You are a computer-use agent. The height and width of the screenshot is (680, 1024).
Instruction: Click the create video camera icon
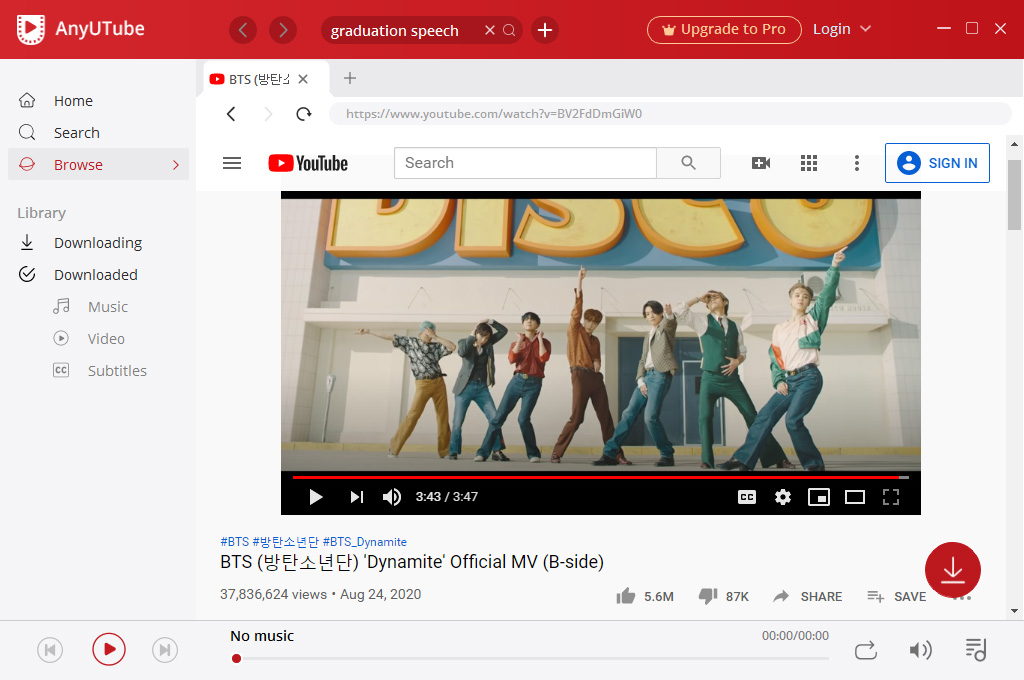point(761,163)
